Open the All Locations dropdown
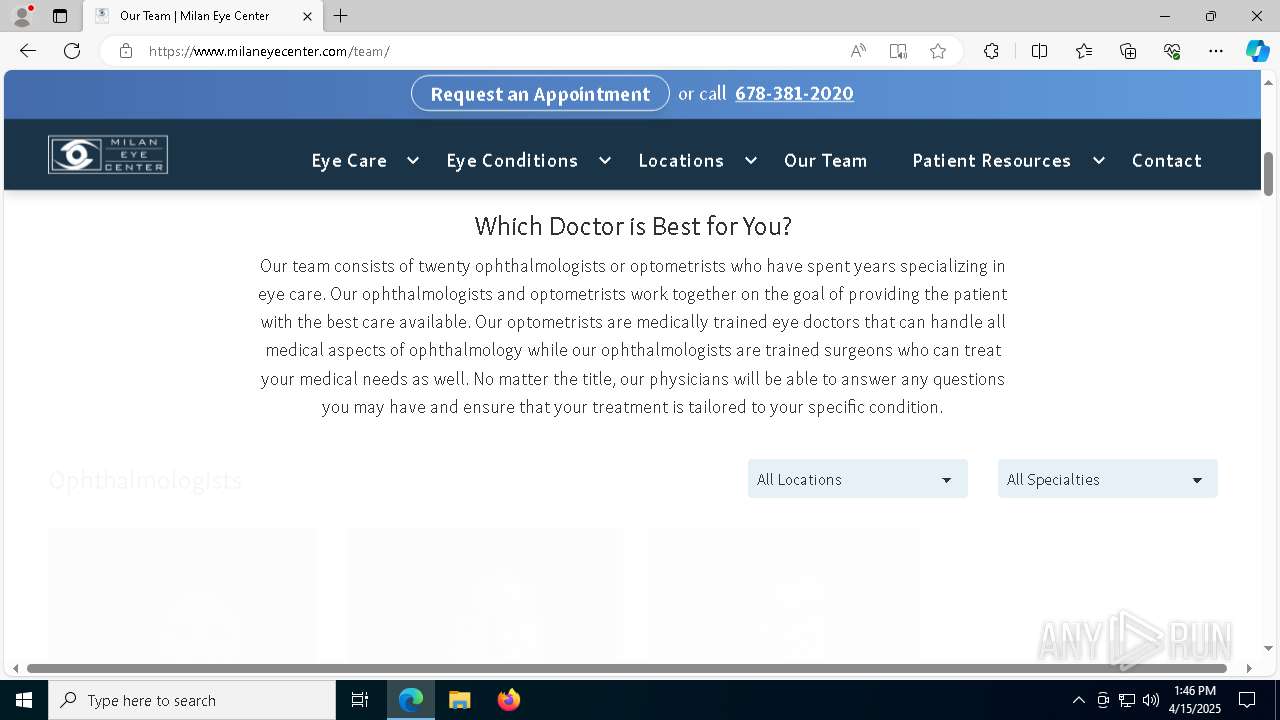Viewport: 1280px width, 720px height. tap(858, 479)
